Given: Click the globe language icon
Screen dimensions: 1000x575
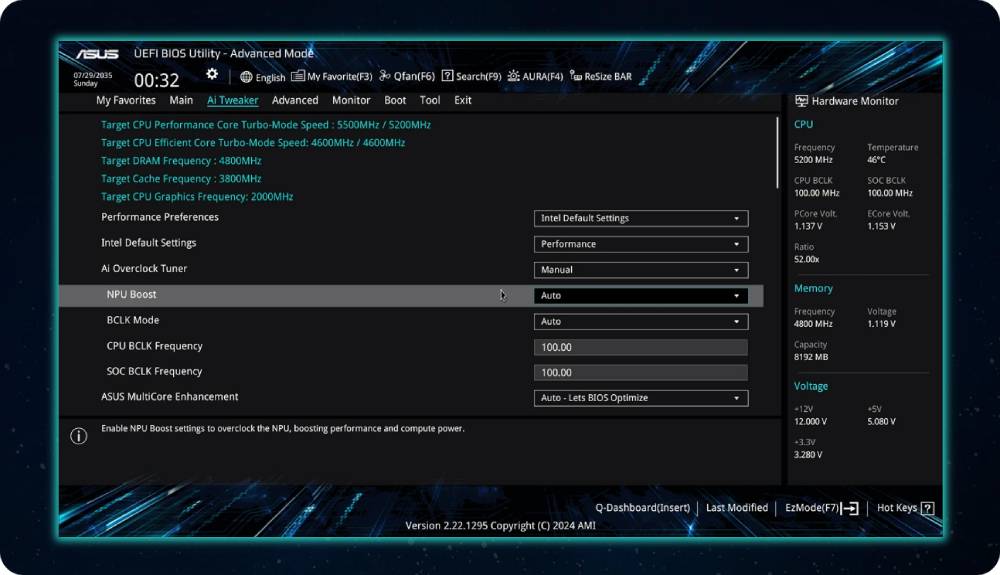Looking at the screenshot, I should [246, 77].
